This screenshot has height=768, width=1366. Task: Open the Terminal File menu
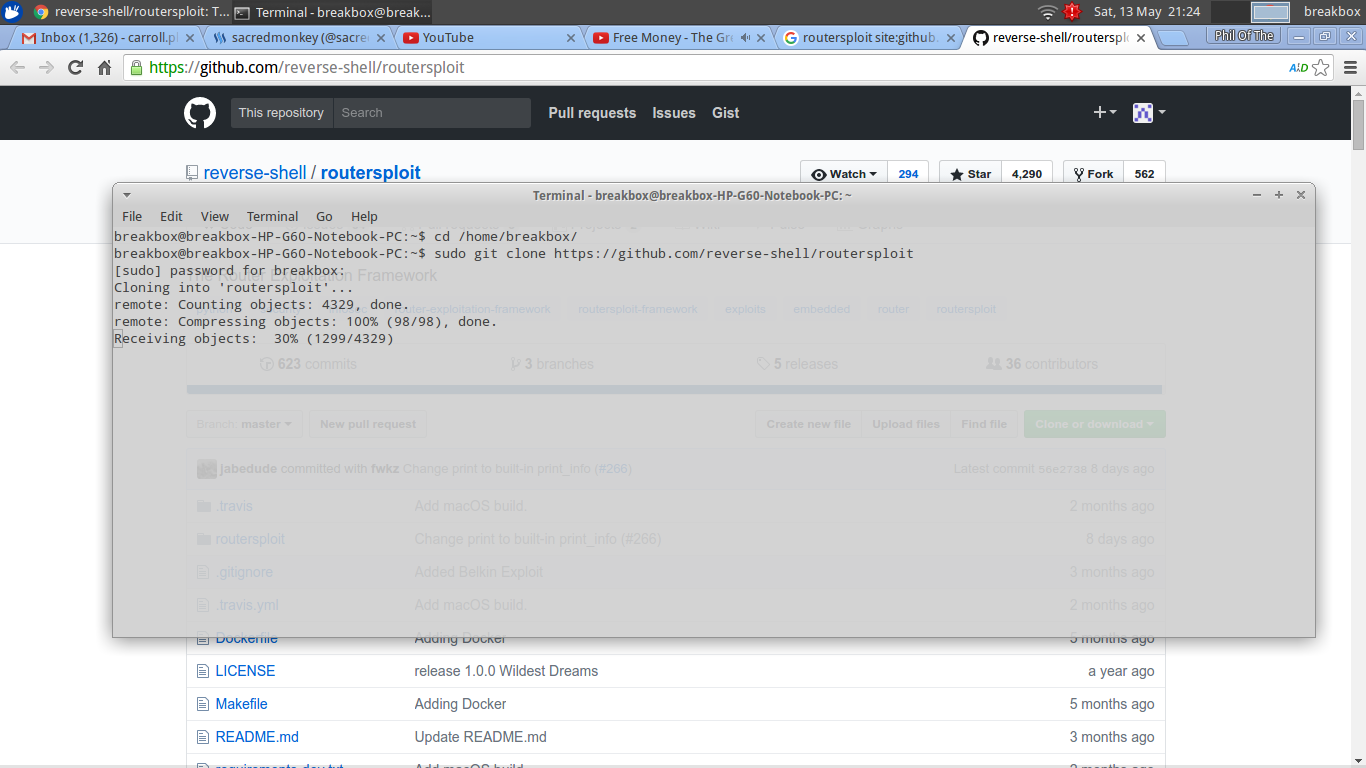[132, 216]
